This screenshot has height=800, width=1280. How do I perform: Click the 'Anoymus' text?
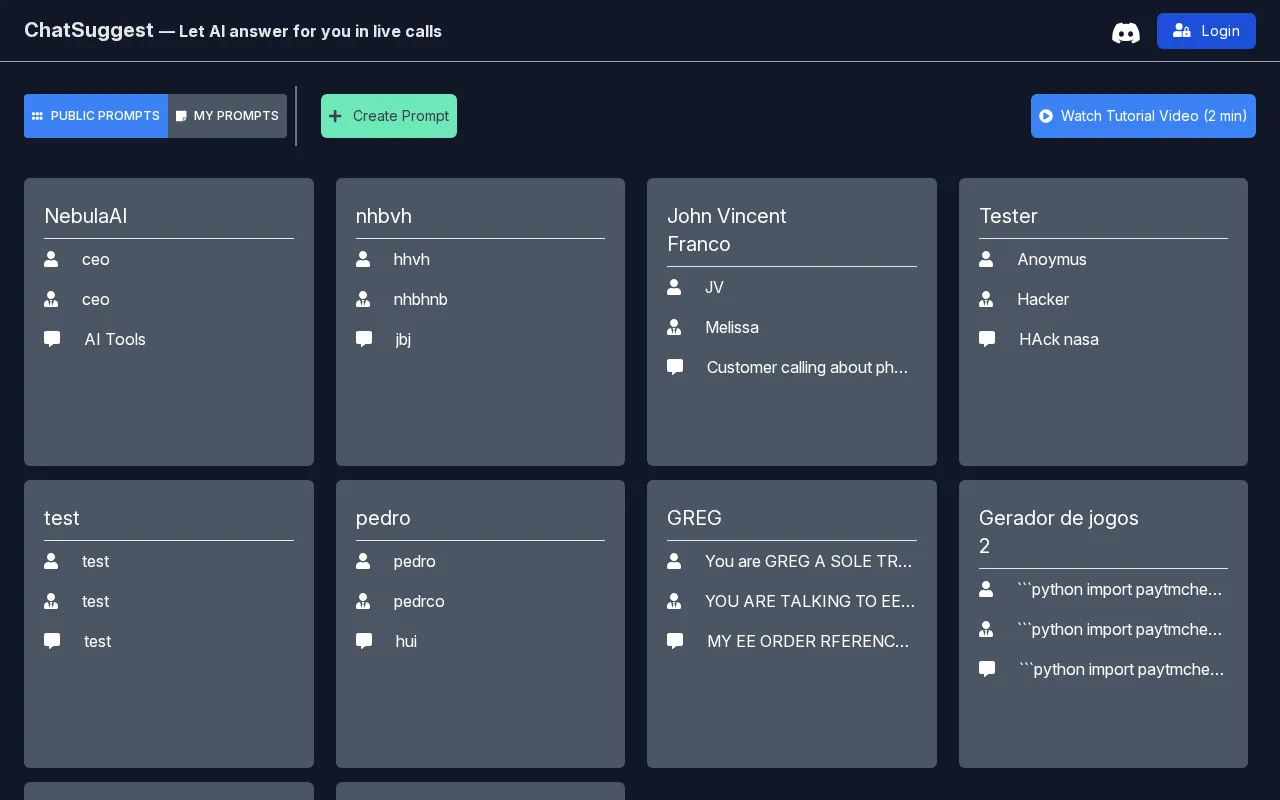[x=1052, y=259]
